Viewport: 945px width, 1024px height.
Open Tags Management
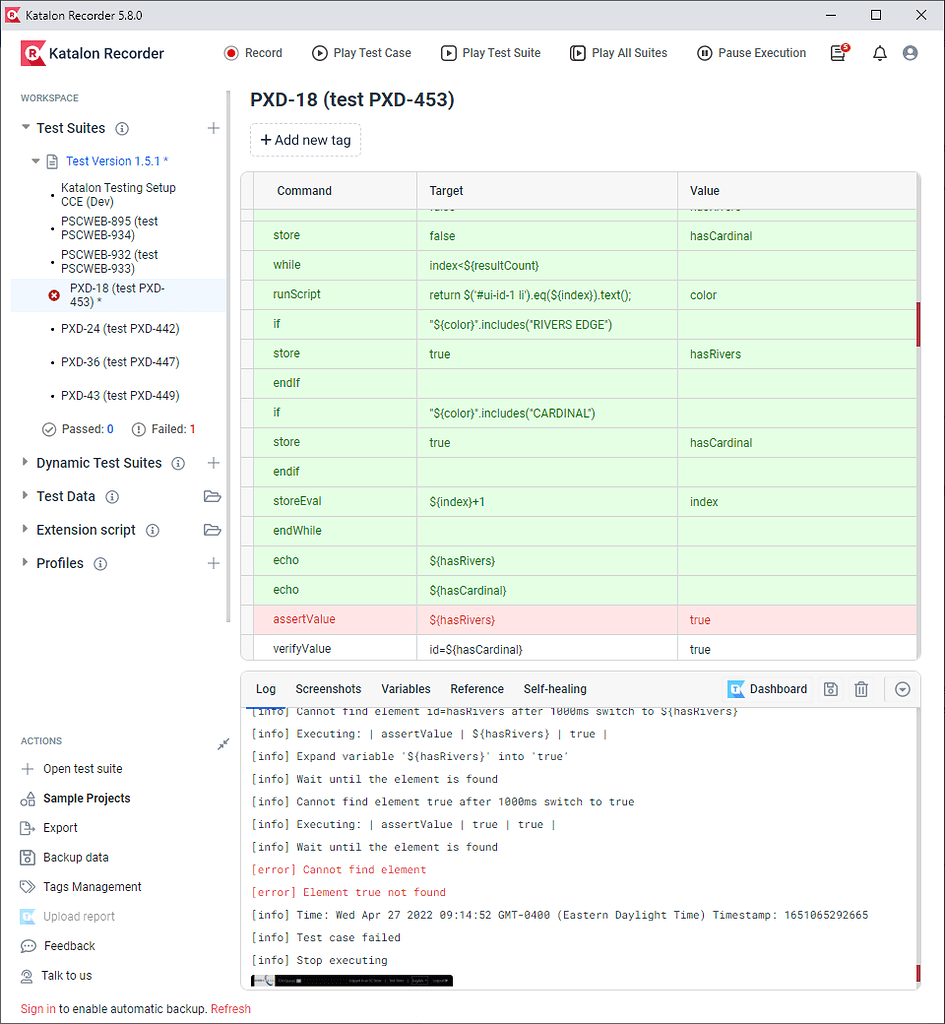pyautogui.click(x=81, y=887)
